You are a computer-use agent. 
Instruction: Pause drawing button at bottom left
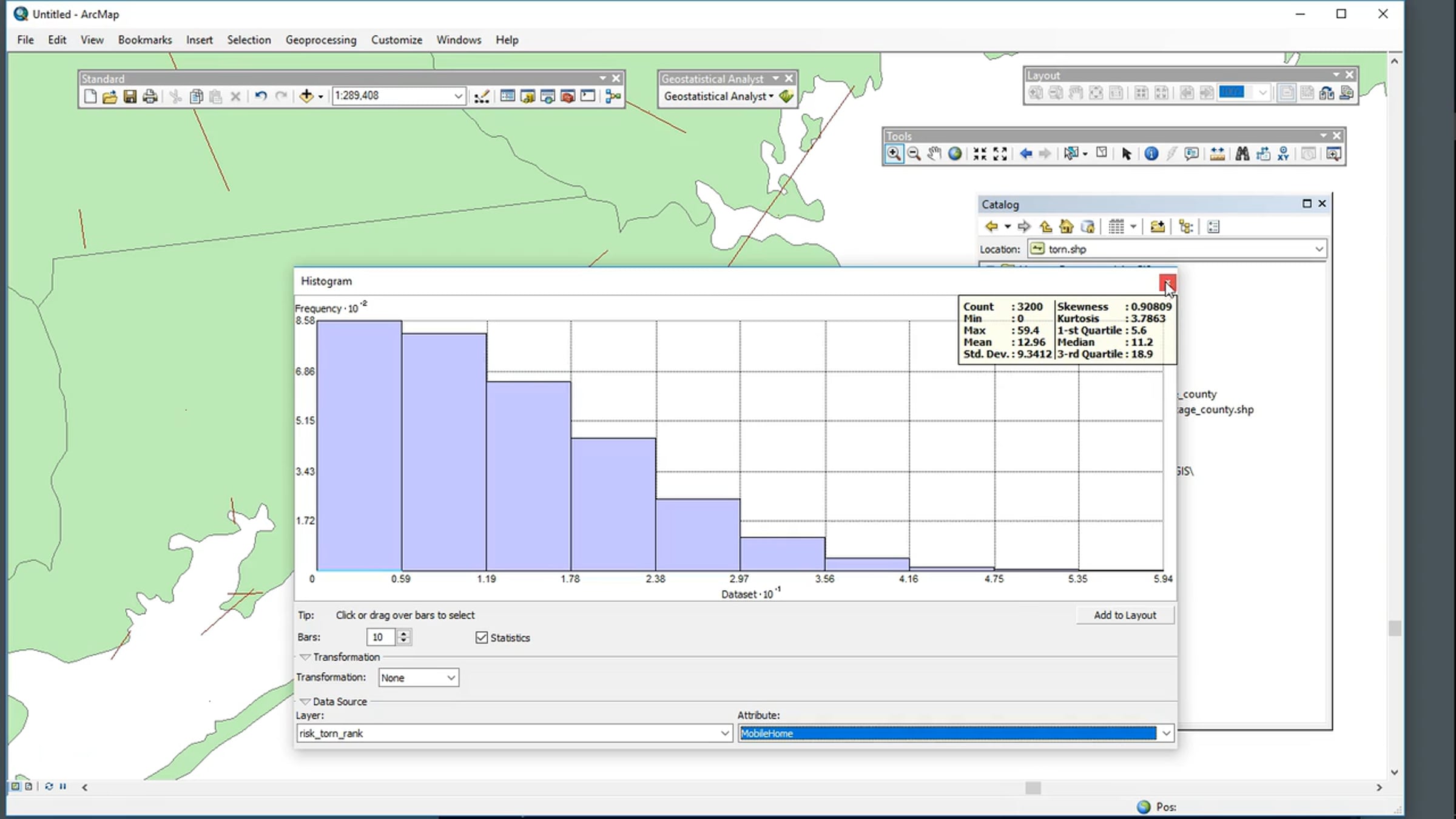tap(63, 786)
